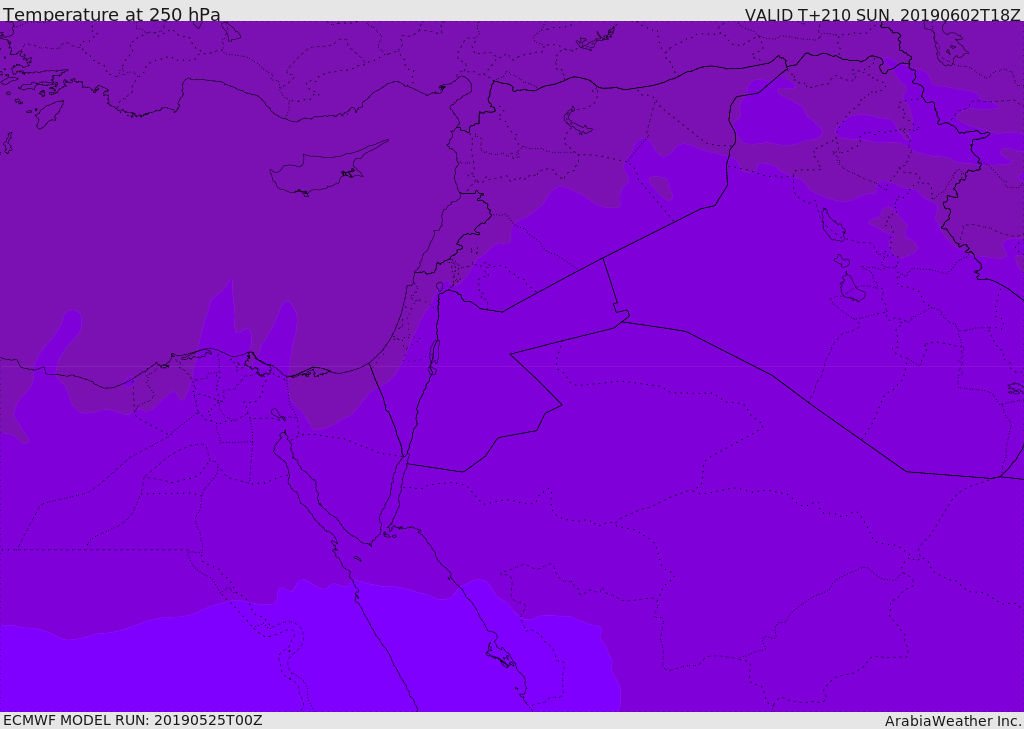Click the 'VALID T+210 SUN. 20190602T18Z' label
This screenshot has width=1024, height=729.
click(x=882, y=15)
